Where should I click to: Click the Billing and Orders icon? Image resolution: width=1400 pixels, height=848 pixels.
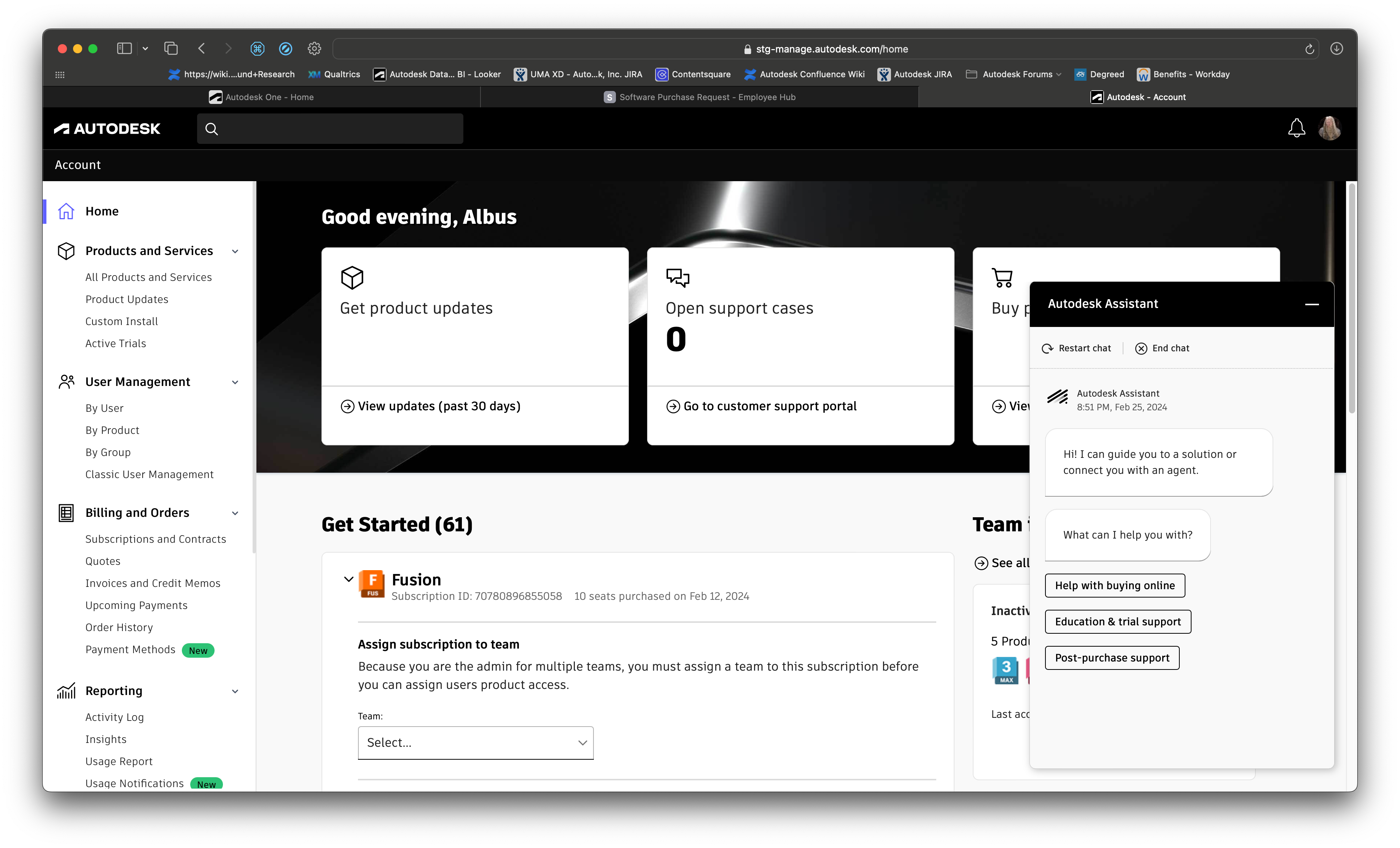coord(67,513)
